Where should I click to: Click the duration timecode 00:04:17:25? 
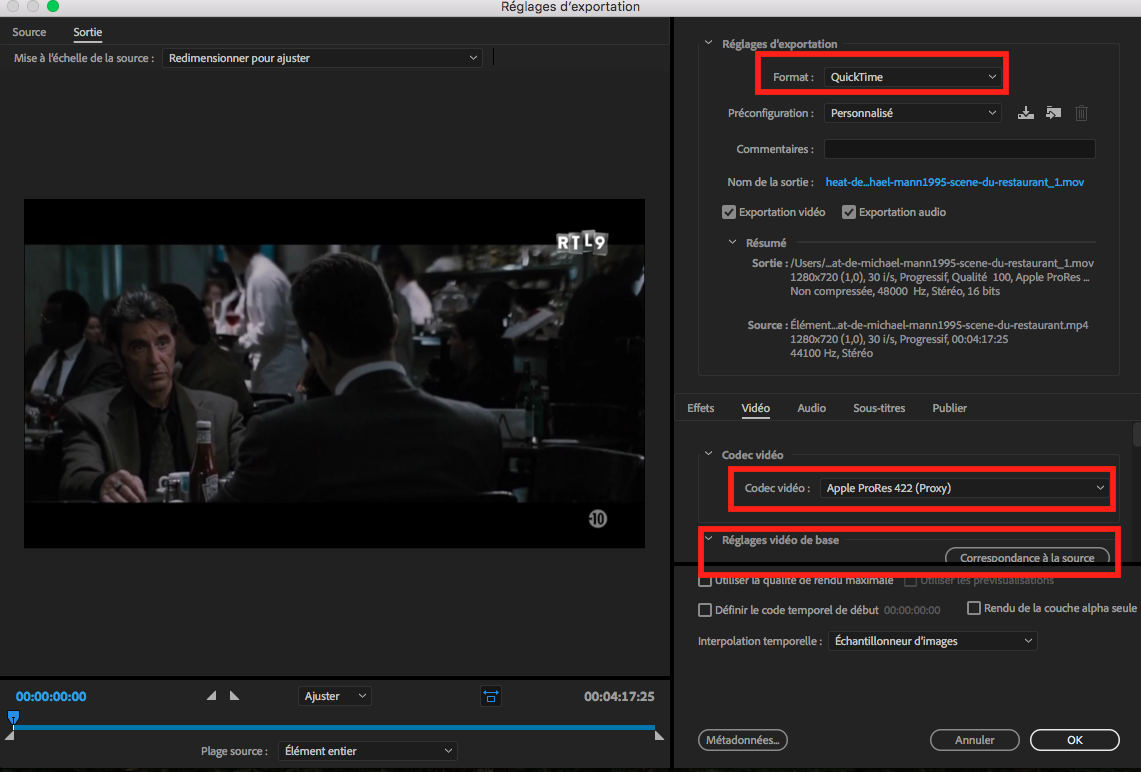pyautogui.click(x=619, y=696)
